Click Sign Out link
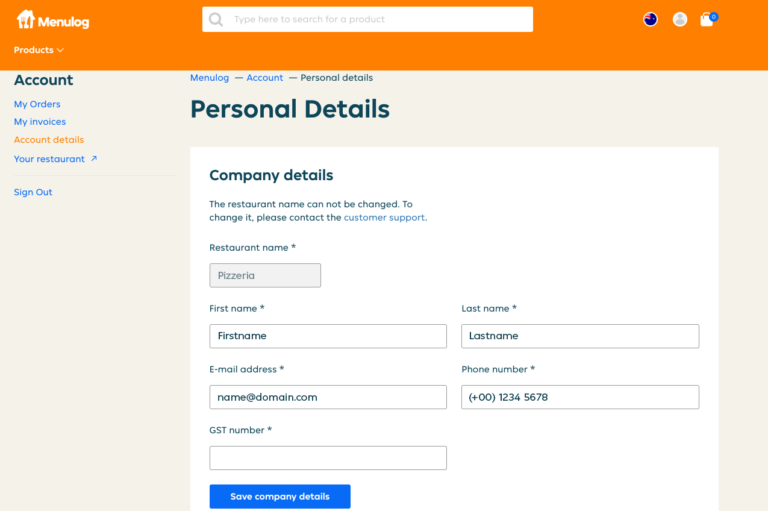Image resolution: width=768 pixels, height=511 pixels. [x=33, y=192]
